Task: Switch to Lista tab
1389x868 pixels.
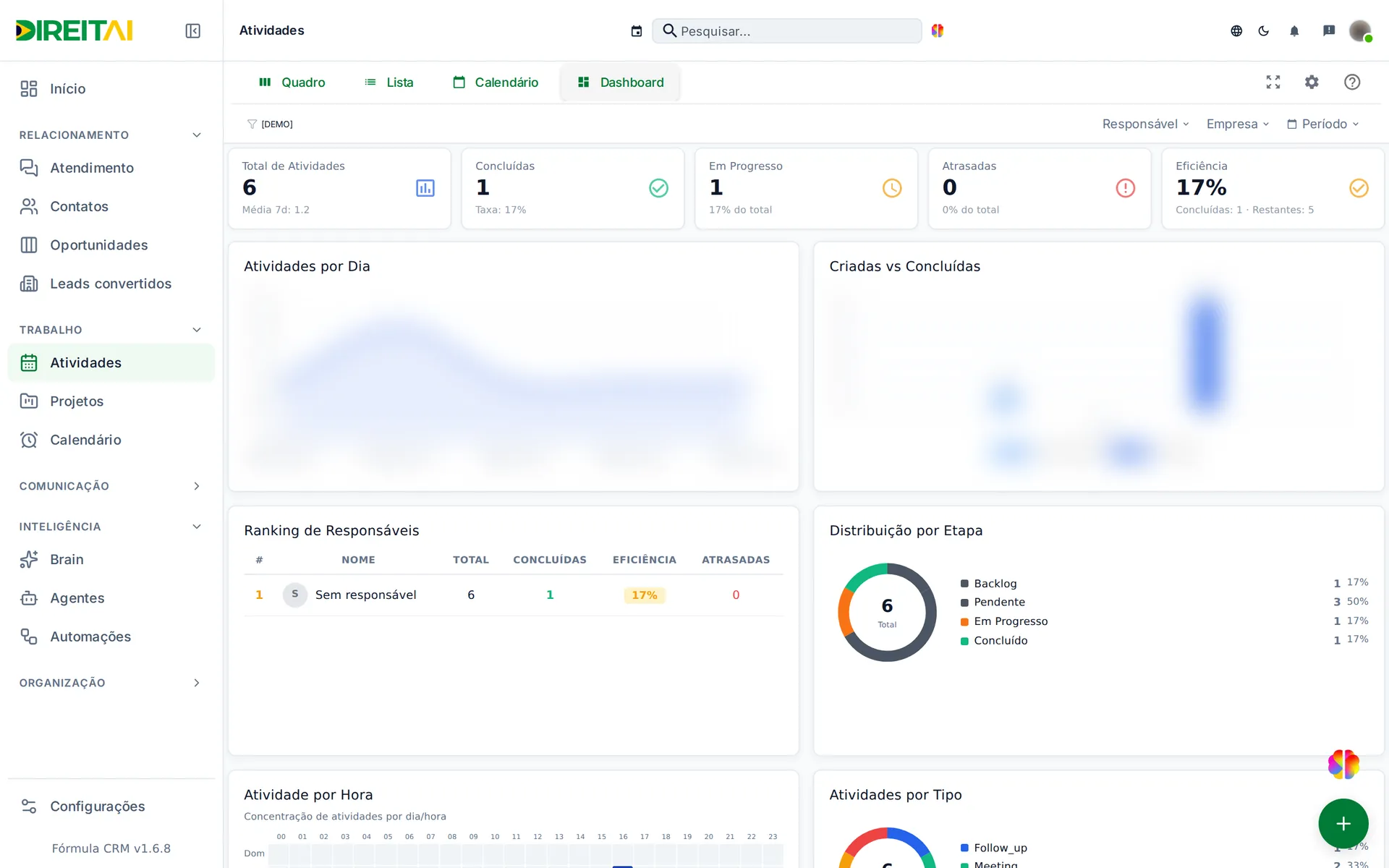Action: 389,82
